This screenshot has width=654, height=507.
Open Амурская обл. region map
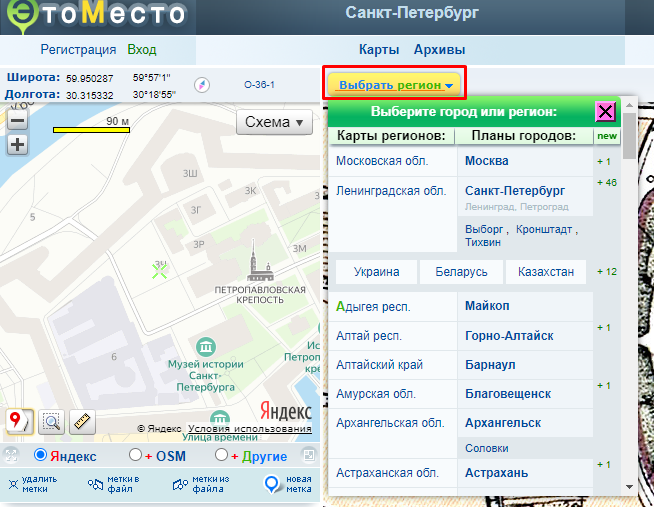pyautogui.click(x=376, y=394)
